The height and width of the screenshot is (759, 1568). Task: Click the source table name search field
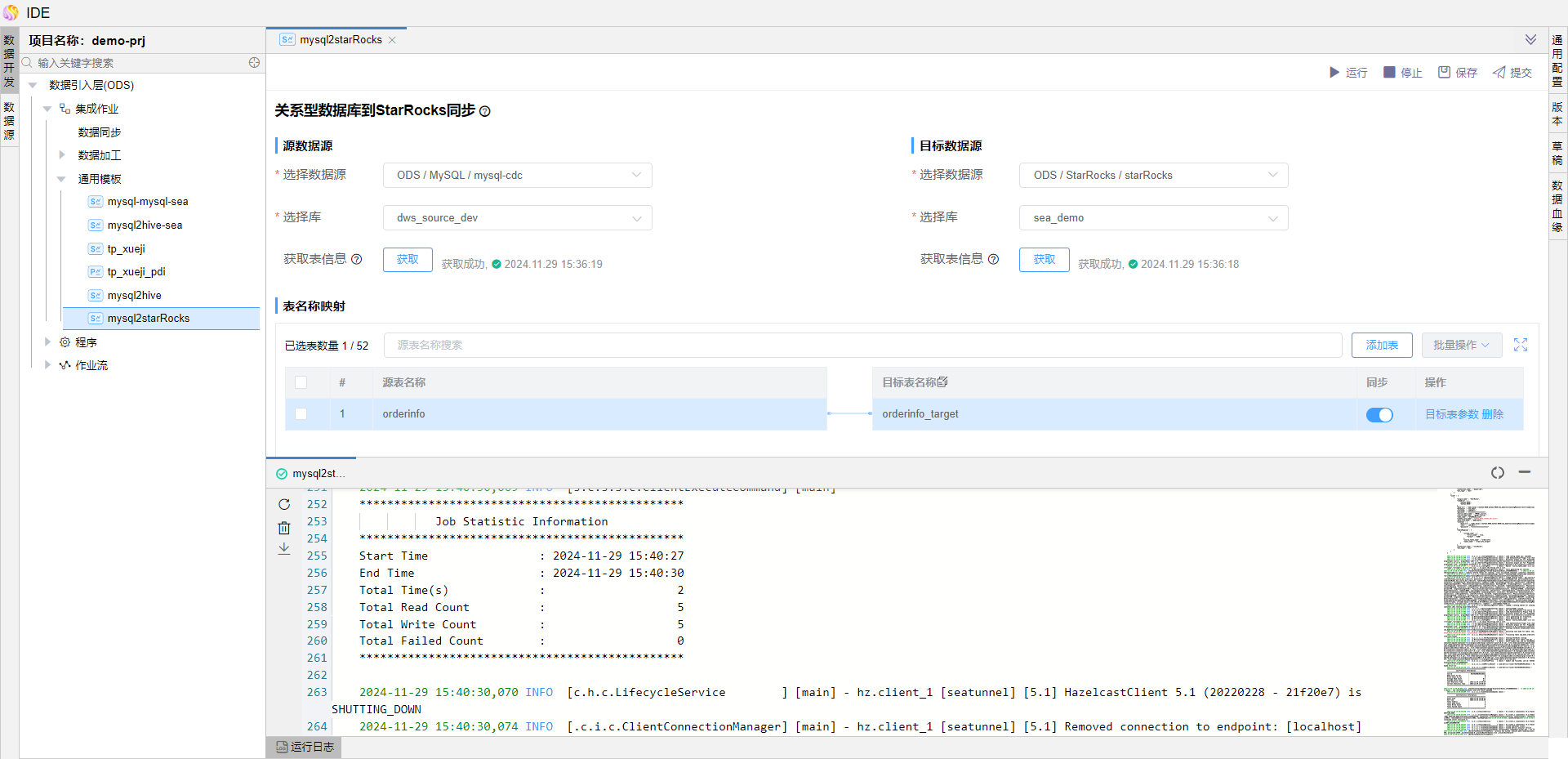(x=862, y=345)
